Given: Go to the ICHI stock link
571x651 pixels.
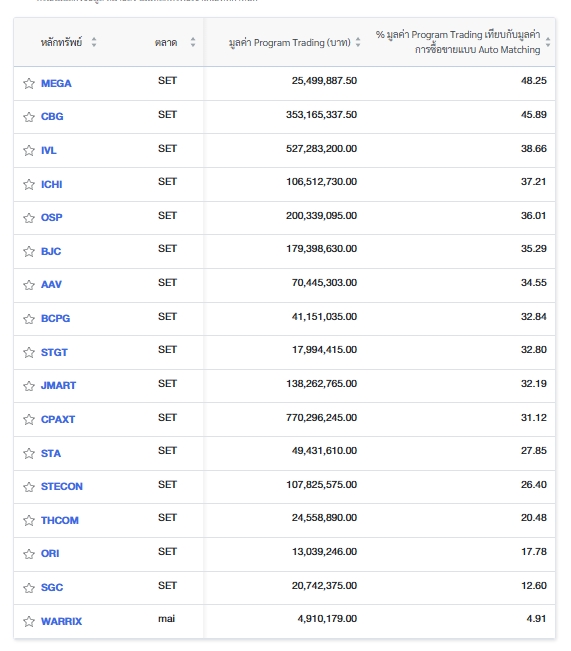Looking at the screenshot, I should pos(51,184).
